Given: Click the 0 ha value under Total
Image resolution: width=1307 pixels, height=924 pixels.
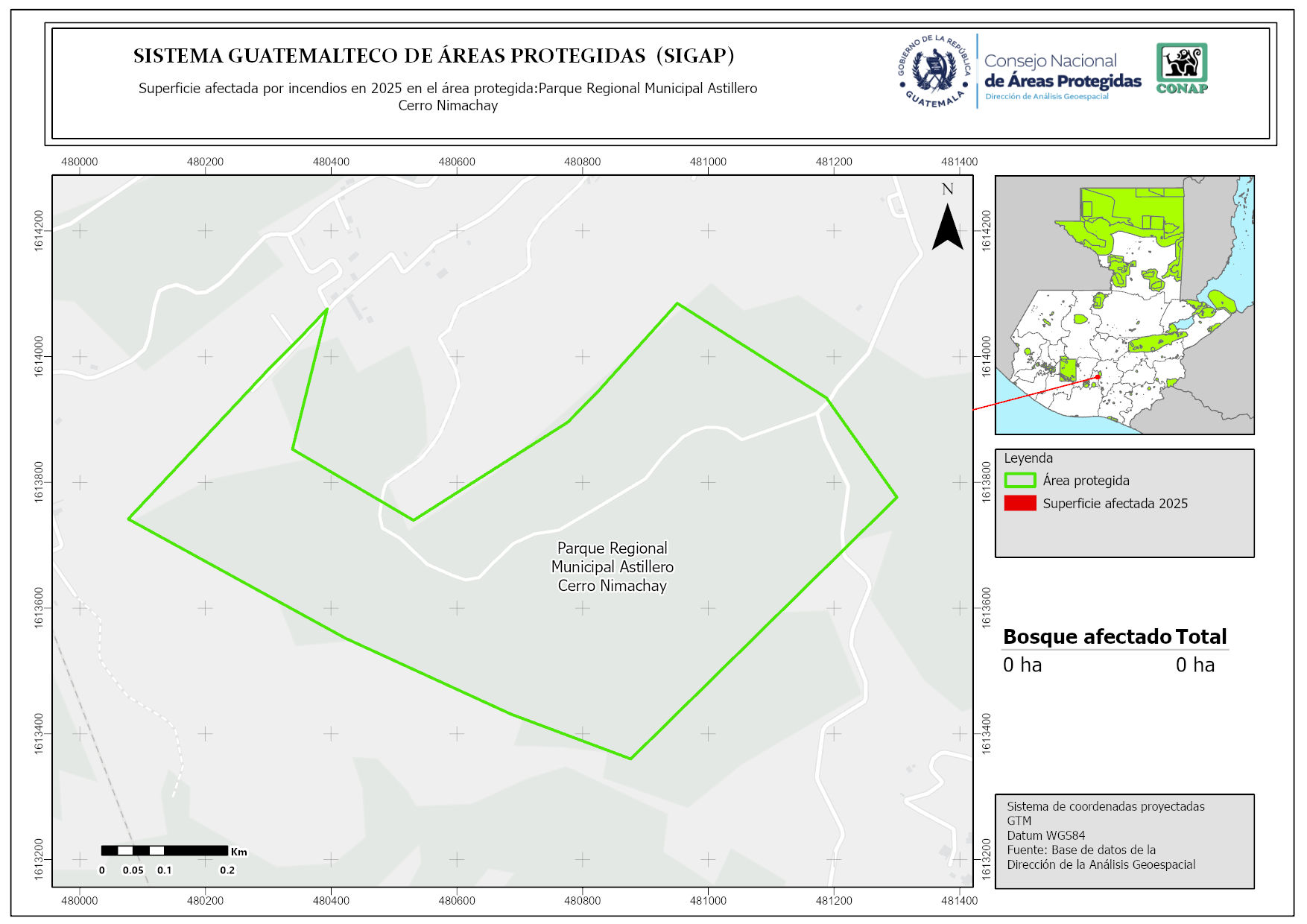Looking at the screenshot, I should 1195,665.
